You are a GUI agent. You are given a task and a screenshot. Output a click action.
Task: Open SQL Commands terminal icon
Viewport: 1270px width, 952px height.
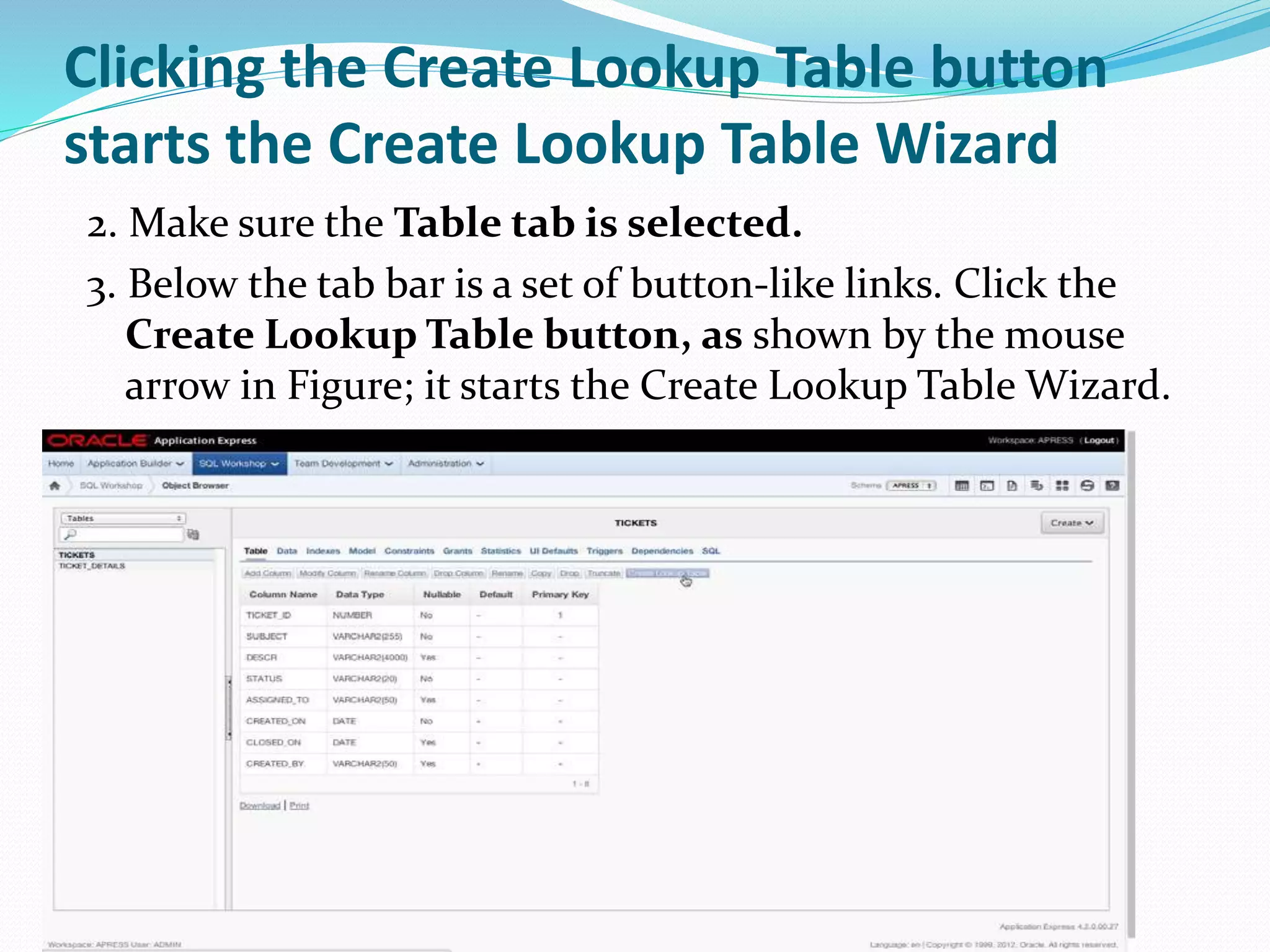pyautogui.click(x=987, y=485)
